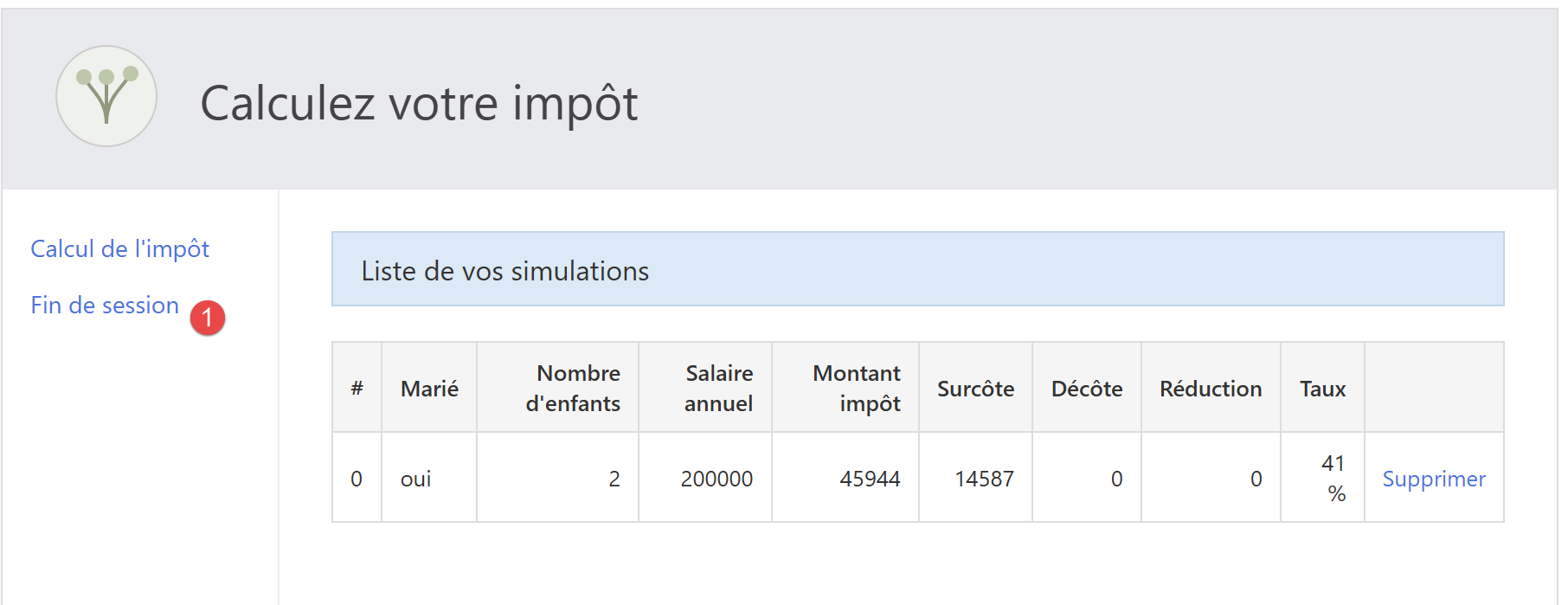Click the "Marié" column header

(429, 389)
